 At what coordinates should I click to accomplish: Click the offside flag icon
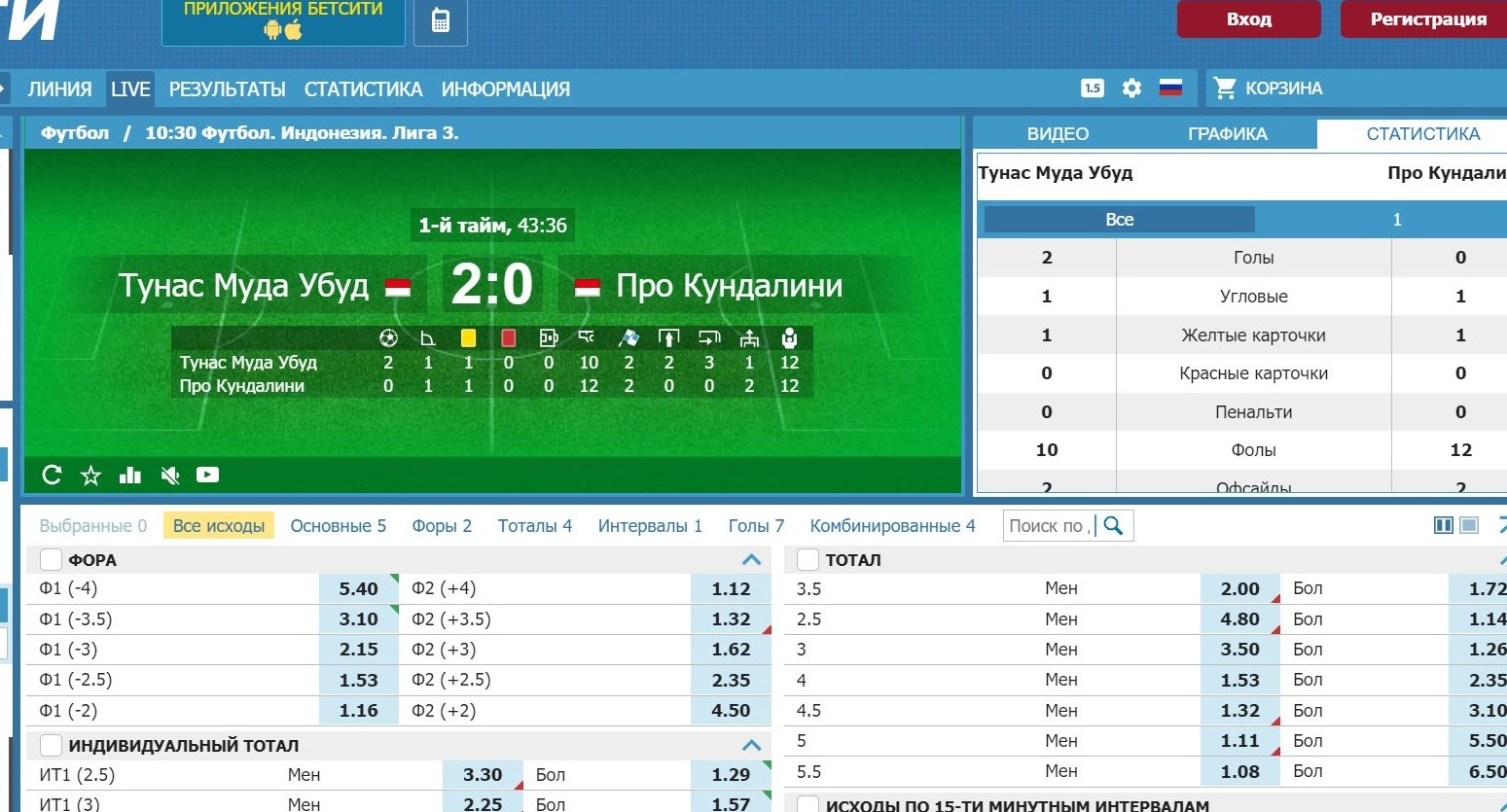[628, 337]
